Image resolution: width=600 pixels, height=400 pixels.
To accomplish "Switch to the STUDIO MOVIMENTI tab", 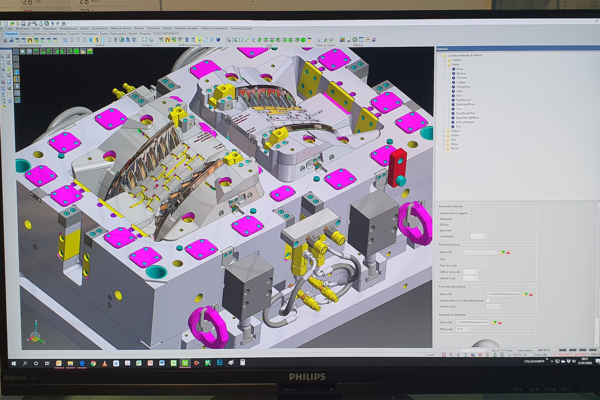I will 166,34.
